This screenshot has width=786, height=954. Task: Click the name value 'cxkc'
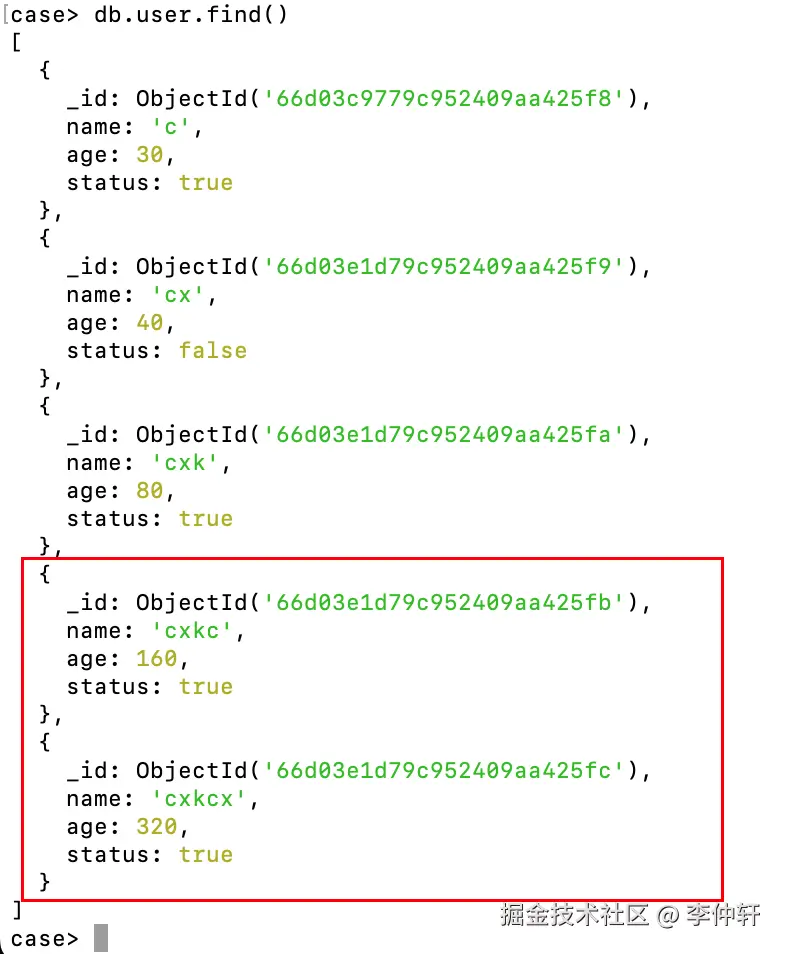(192, 630)
